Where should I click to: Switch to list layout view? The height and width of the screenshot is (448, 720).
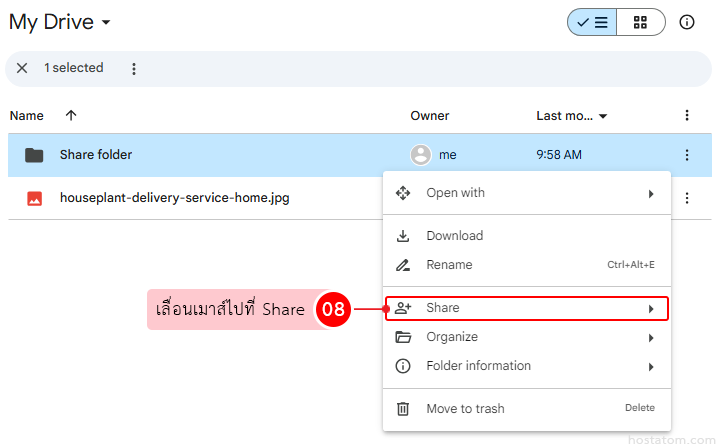pos(592,22)
